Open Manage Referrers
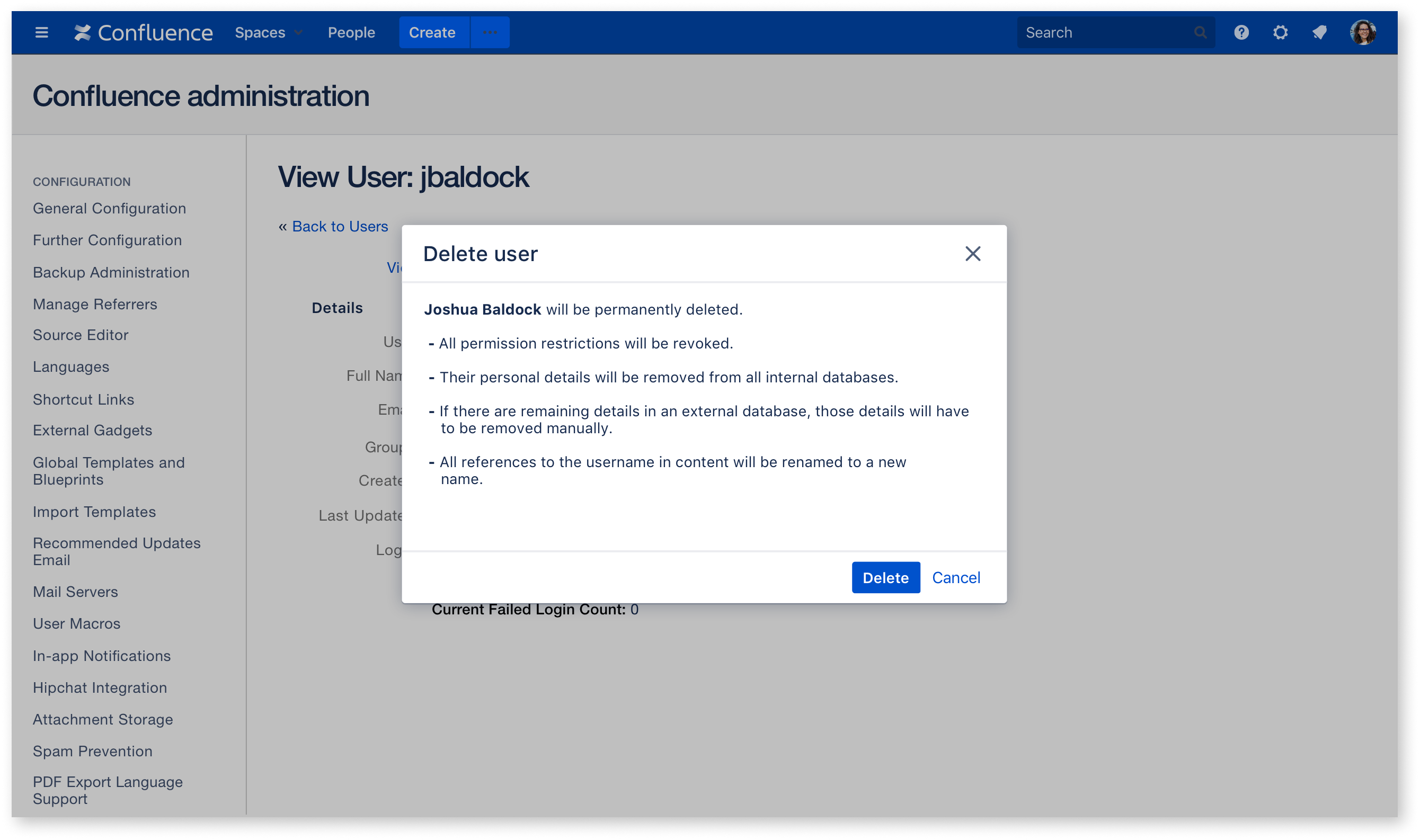 [94, 304]
